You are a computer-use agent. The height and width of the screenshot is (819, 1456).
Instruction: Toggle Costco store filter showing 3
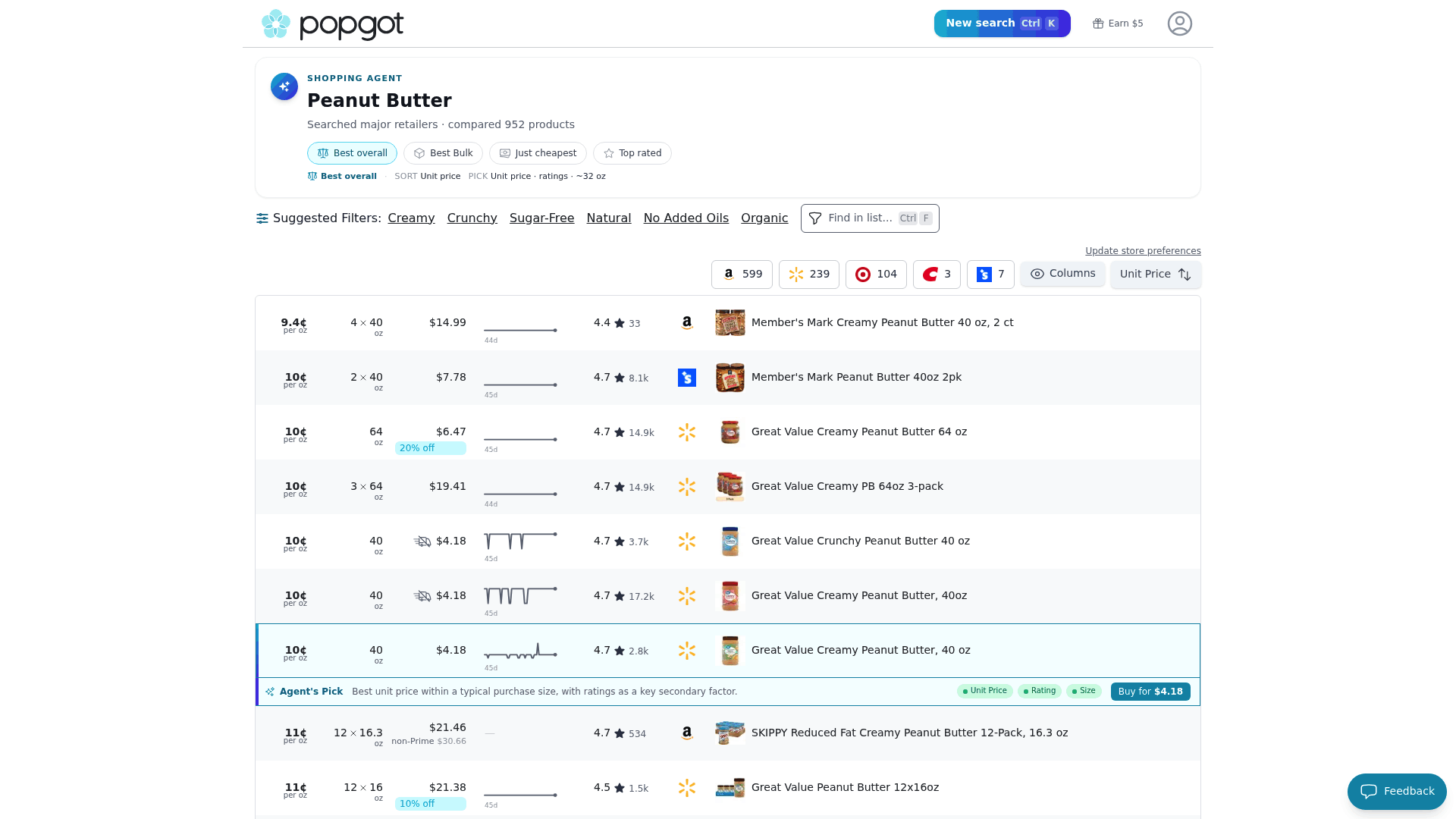[937, 275]
